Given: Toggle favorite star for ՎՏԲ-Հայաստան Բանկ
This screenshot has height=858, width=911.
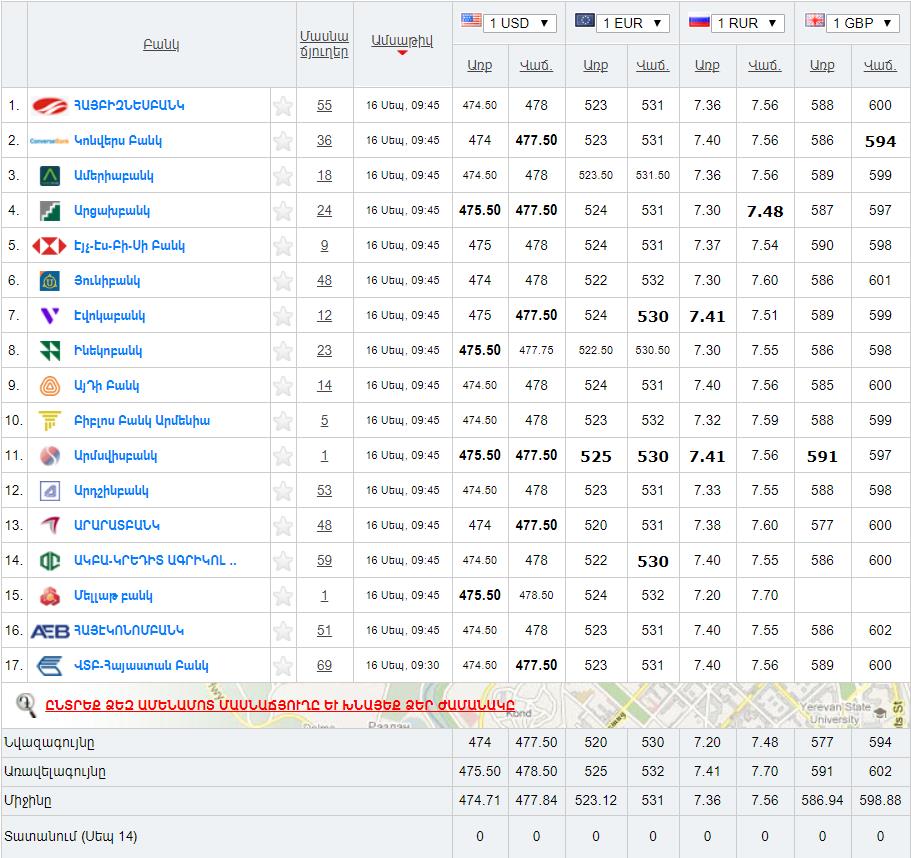Looking at the screenshot, I should coord(283,666).
